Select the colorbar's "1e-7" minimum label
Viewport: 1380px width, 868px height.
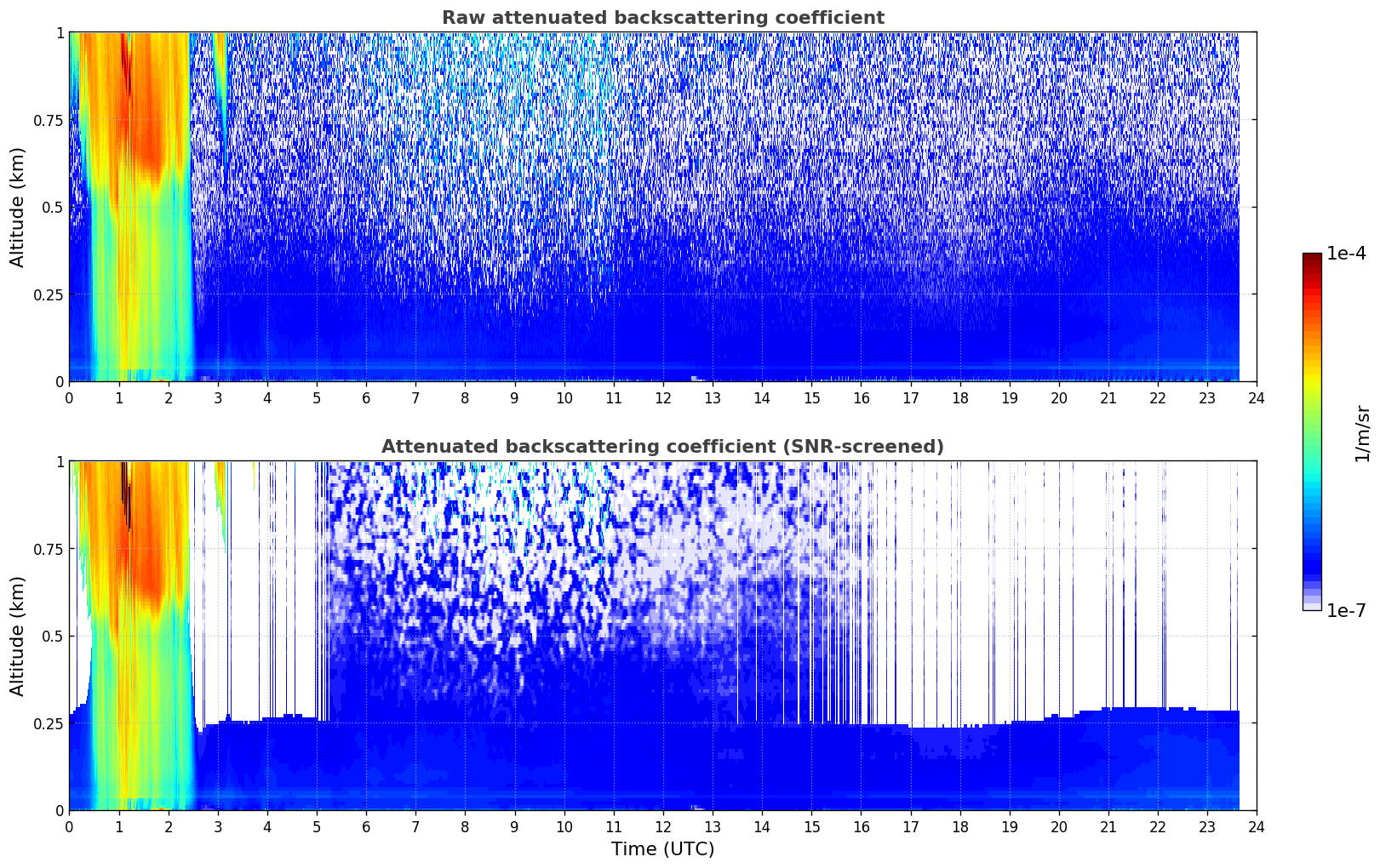coord(1346,611)
